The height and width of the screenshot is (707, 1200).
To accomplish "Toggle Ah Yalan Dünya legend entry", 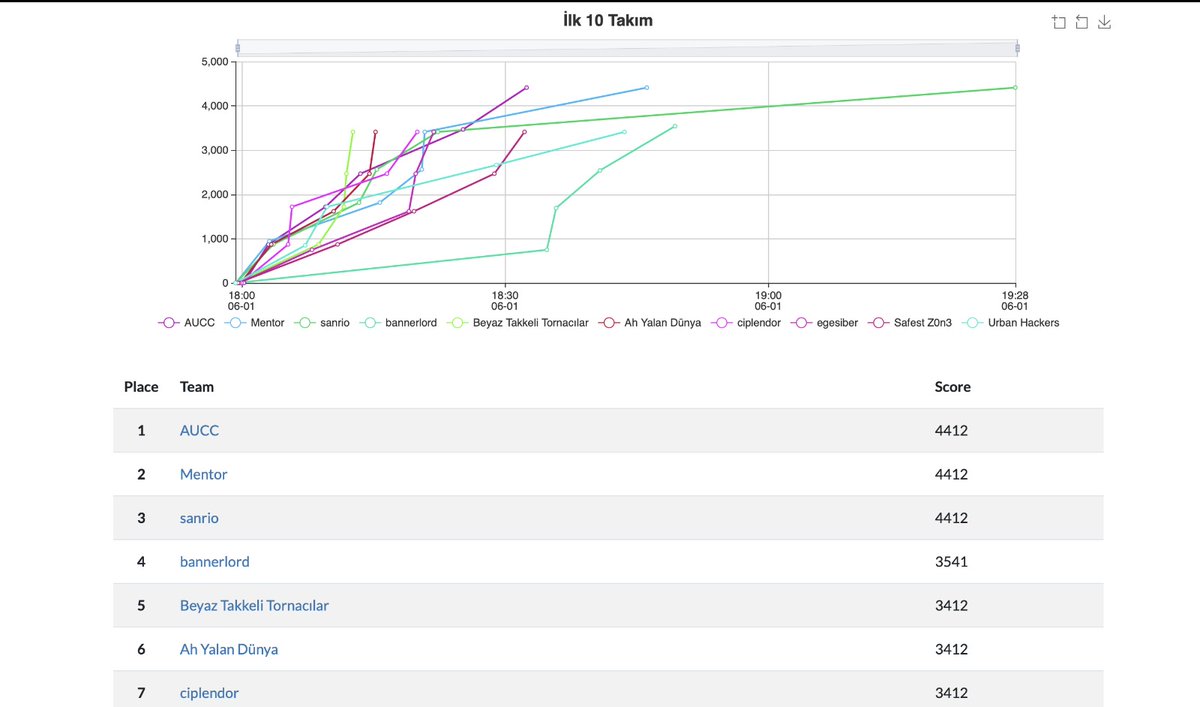I will [x=650, y=323].
